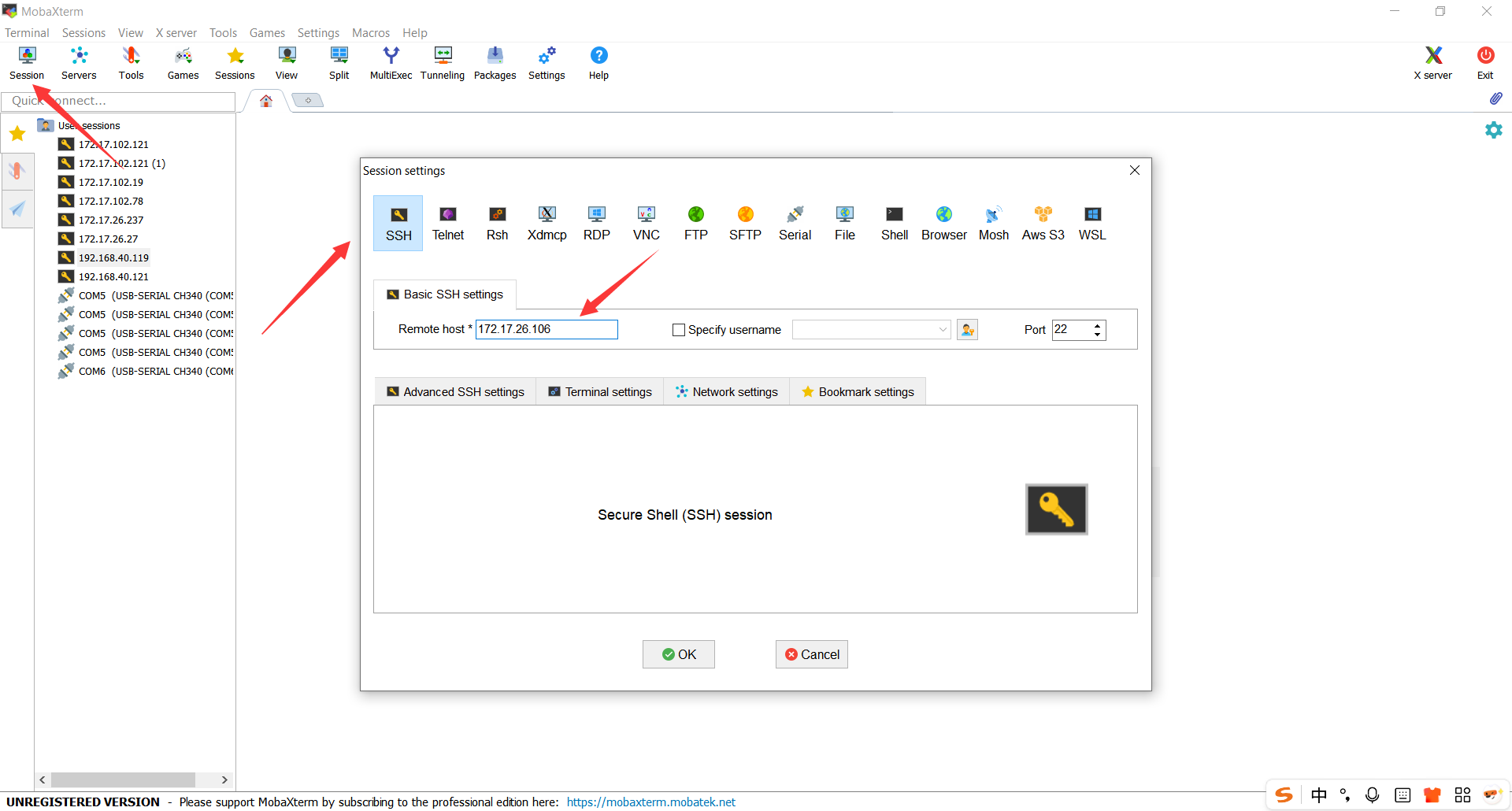Viewport: 1512px width, 811px height.
Task: Select the VNC session type
Action: pos(647,224)
